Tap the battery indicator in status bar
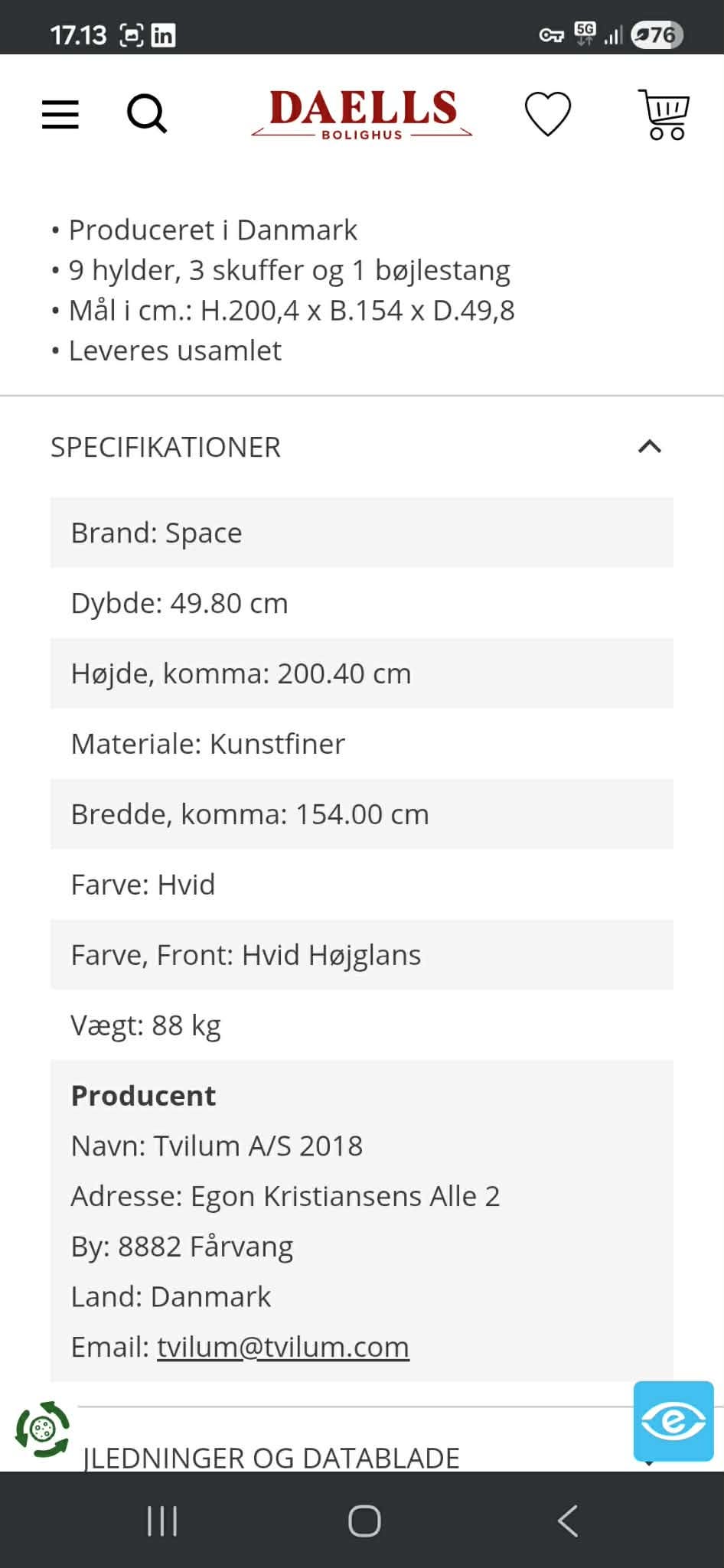The width and height of the screenshot is (724, 1568). click(657, 35)
